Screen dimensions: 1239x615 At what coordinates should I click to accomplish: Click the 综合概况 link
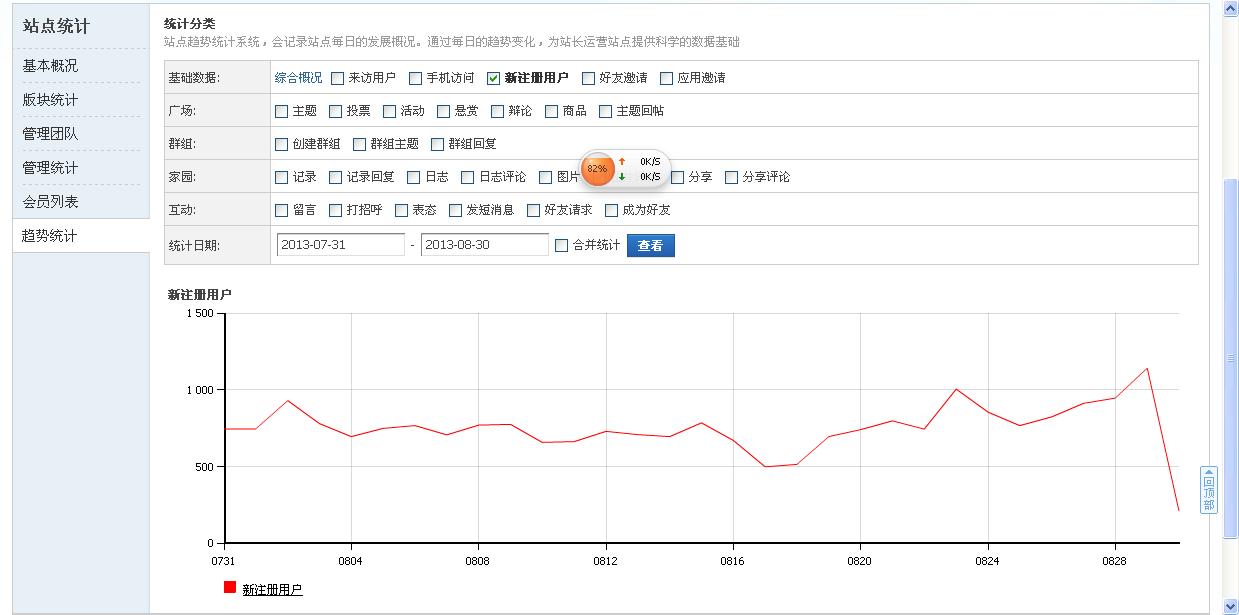coord(299,78)
